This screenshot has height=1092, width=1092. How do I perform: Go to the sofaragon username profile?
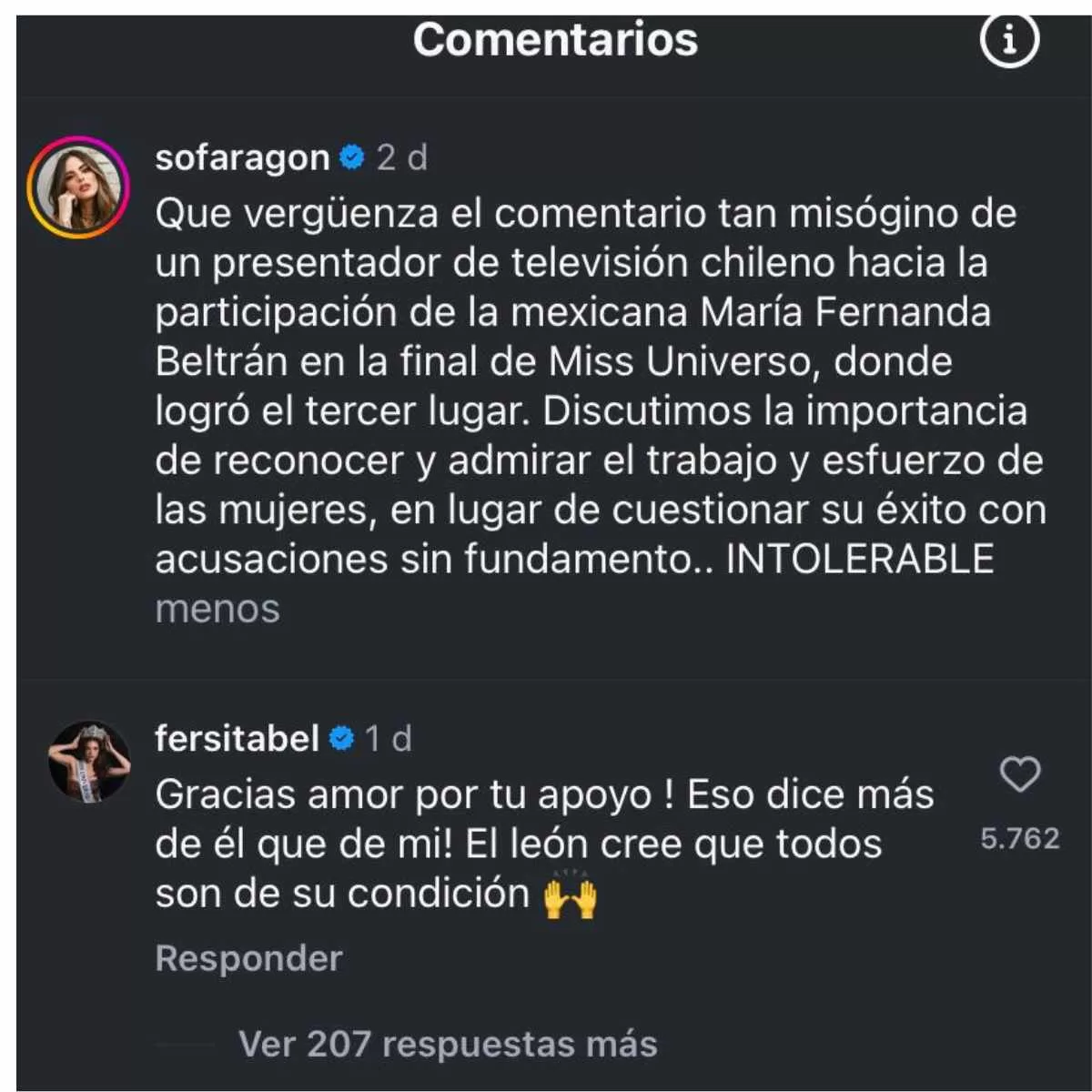point(242,158)
